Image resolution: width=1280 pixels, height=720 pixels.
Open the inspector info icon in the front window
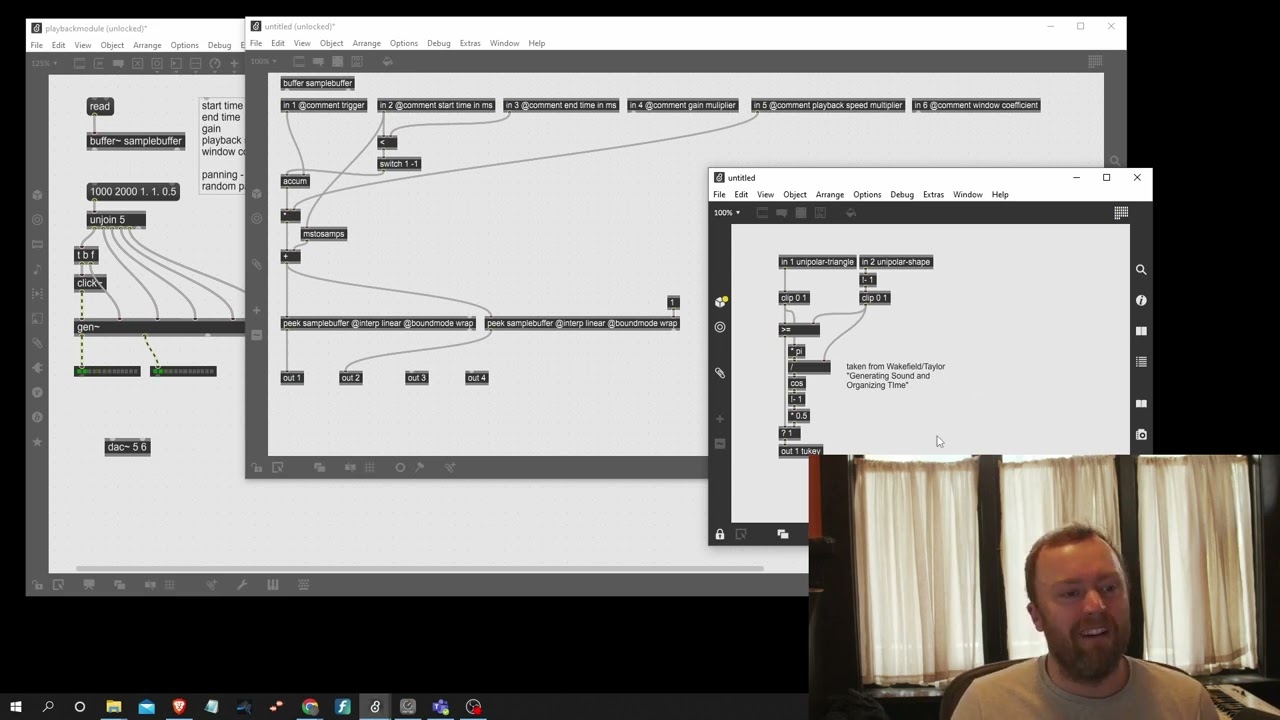click(x=1141, y=300)
